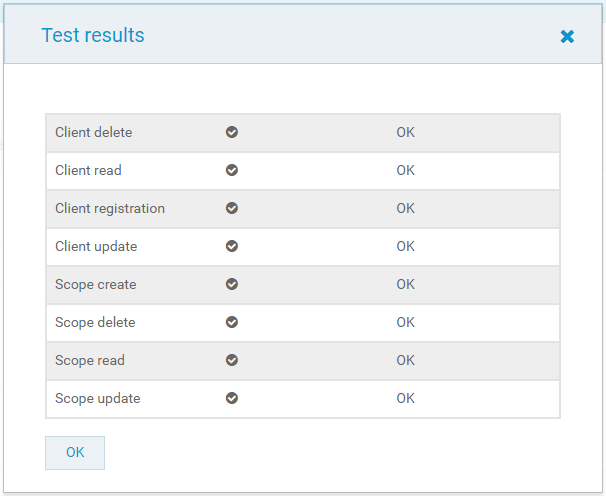Click the check icon for Scope create
Image resolution: width=606 pixels, height=496 pixels.
click(232, 284)
